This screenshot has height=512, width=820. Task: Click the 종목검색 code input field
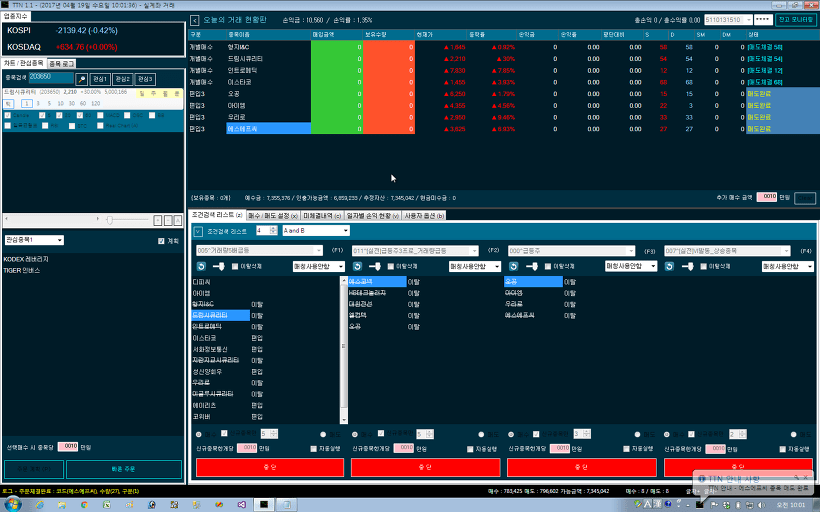51,77
